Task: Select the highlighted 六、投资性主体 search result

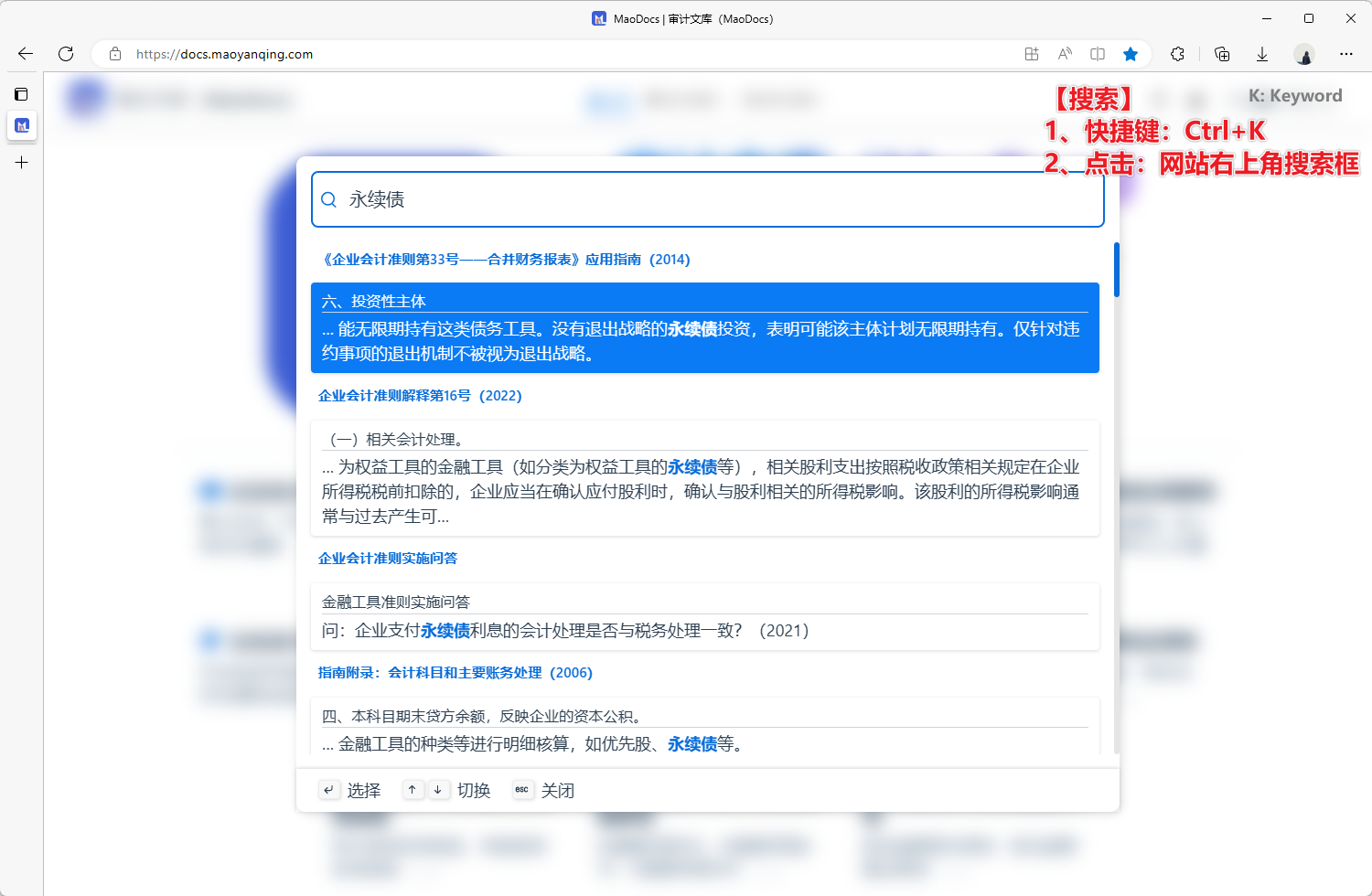Action: [704, 327]
